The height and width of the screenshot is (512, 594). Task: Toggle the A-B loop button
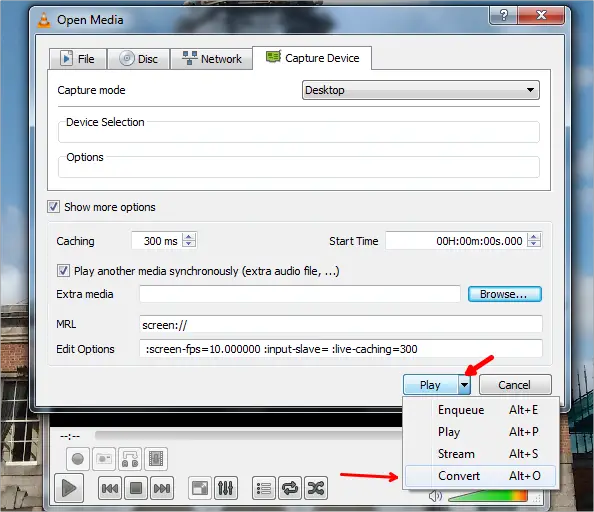pyautogui.click(x=130, y=459)
